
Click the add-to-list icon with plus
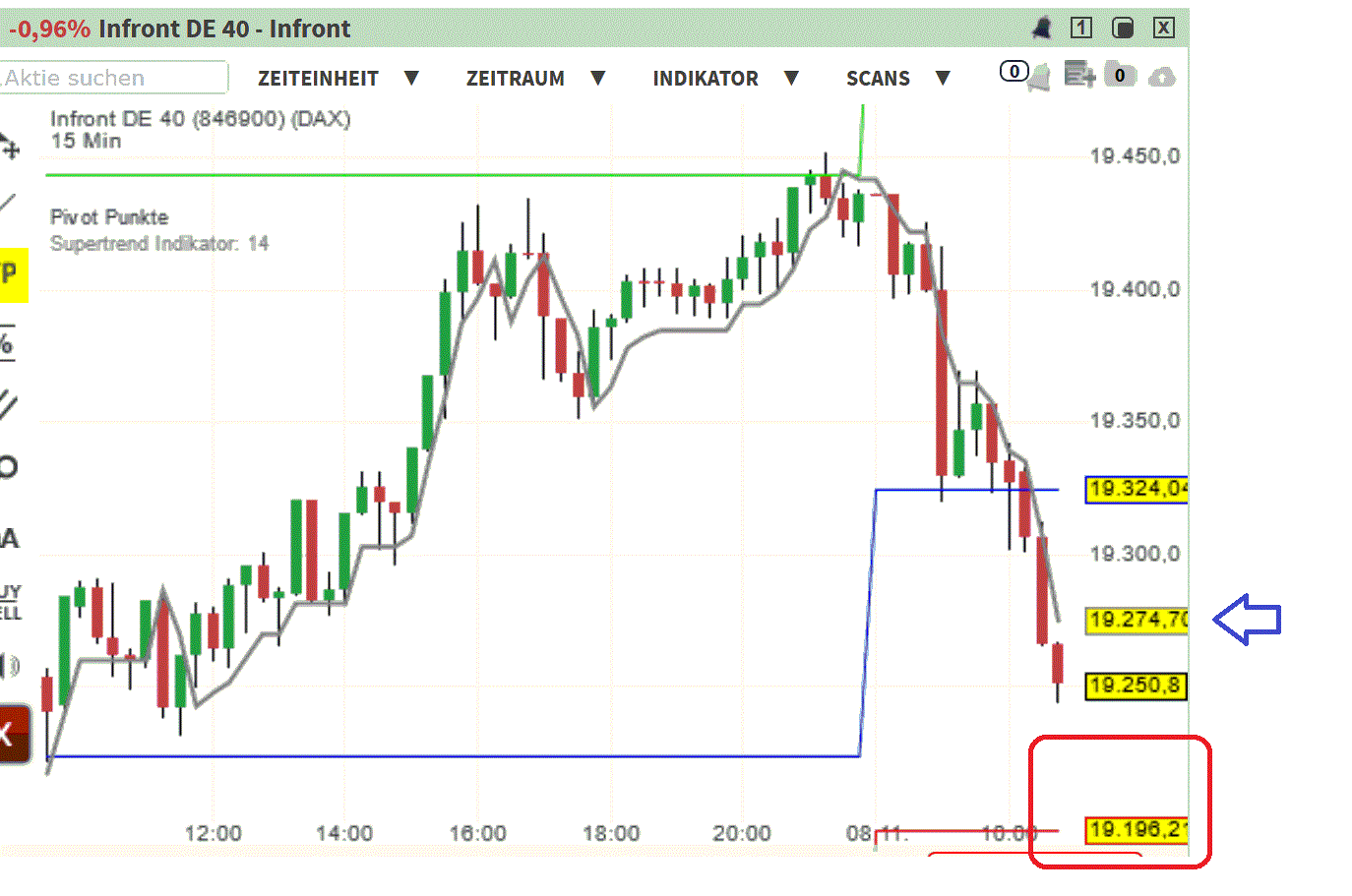(x=1079, y=75)
